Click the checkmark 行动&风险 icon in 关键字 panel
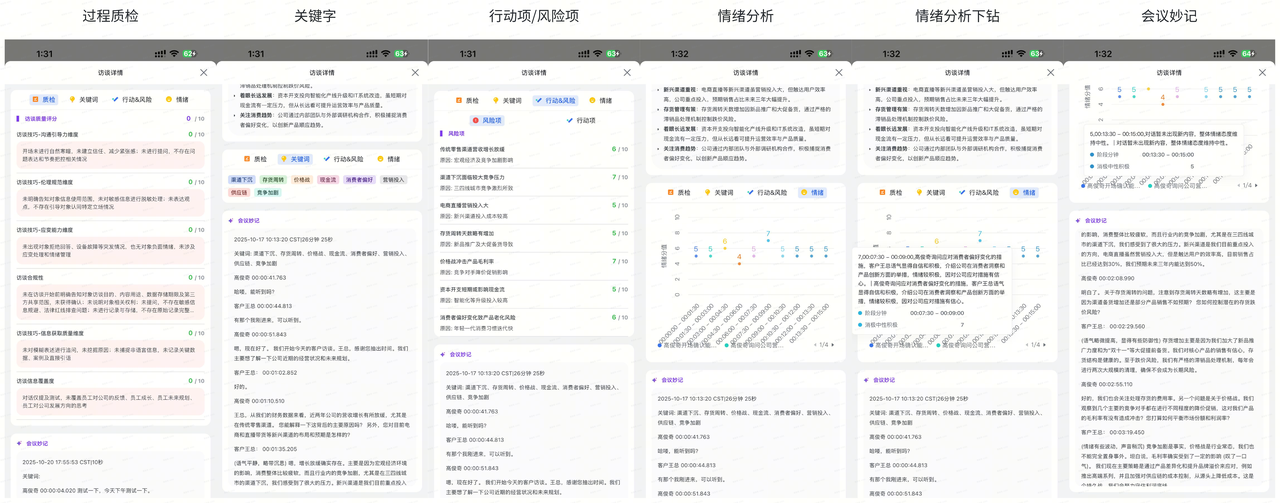Screen dimensions: 1280x503 [327, 159]
